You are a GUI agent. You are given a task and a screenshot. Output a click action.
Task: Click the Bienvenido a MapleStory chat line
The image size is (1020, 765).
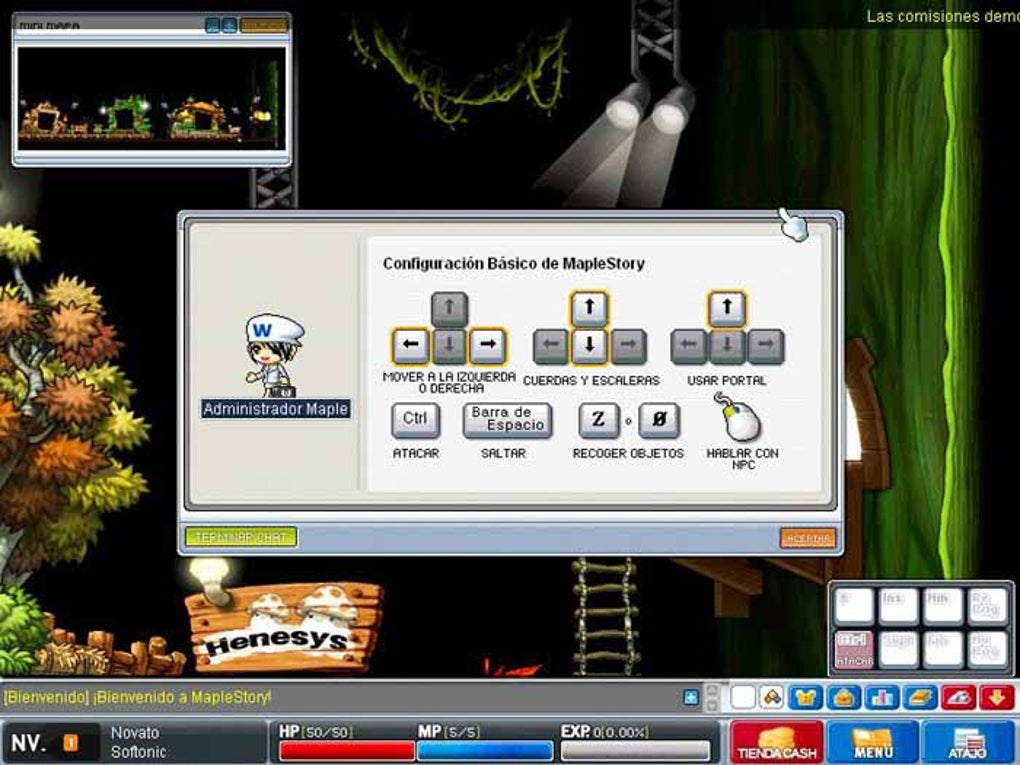tap(138, 697)
